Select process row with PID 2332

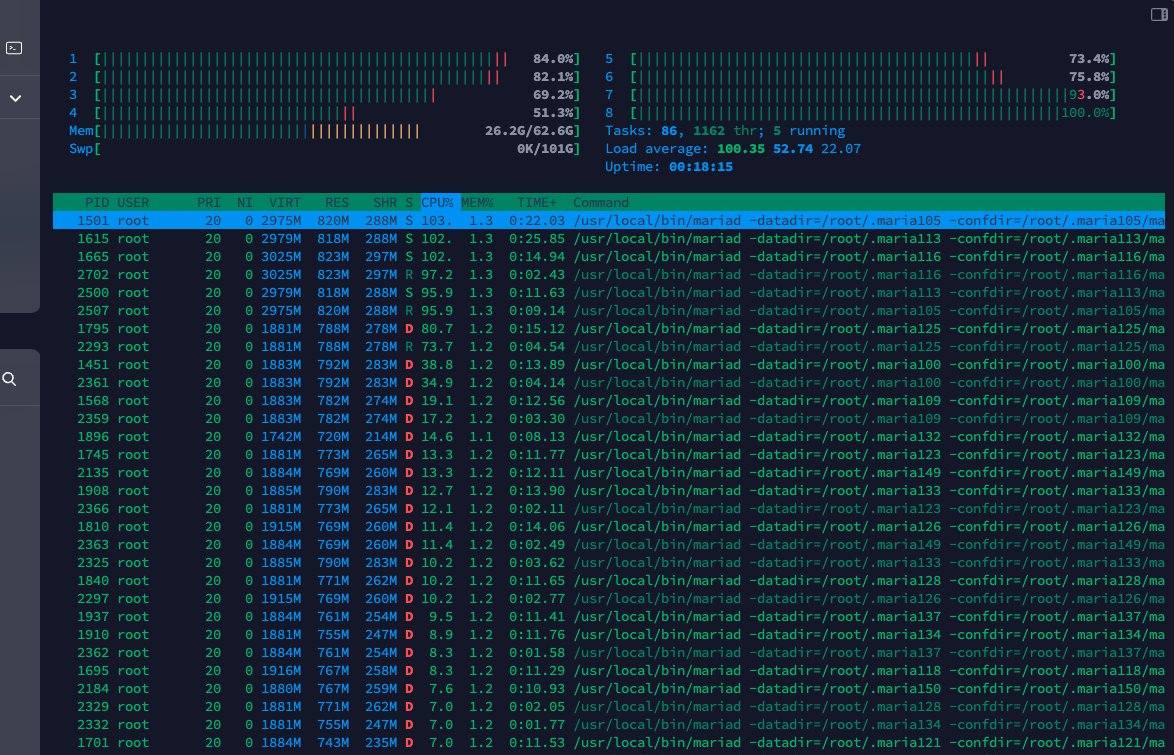click(x=609, y=724)
